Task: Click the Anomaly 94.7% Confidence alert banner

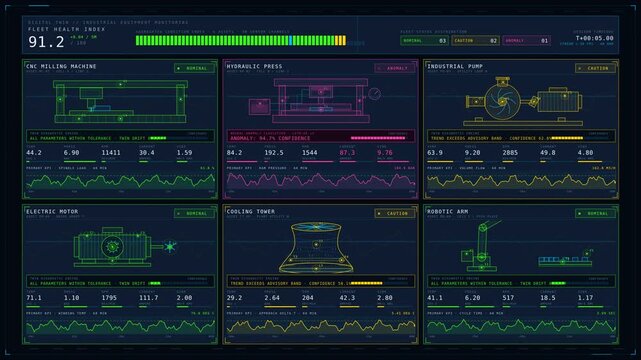Action: tap(321, 136)
